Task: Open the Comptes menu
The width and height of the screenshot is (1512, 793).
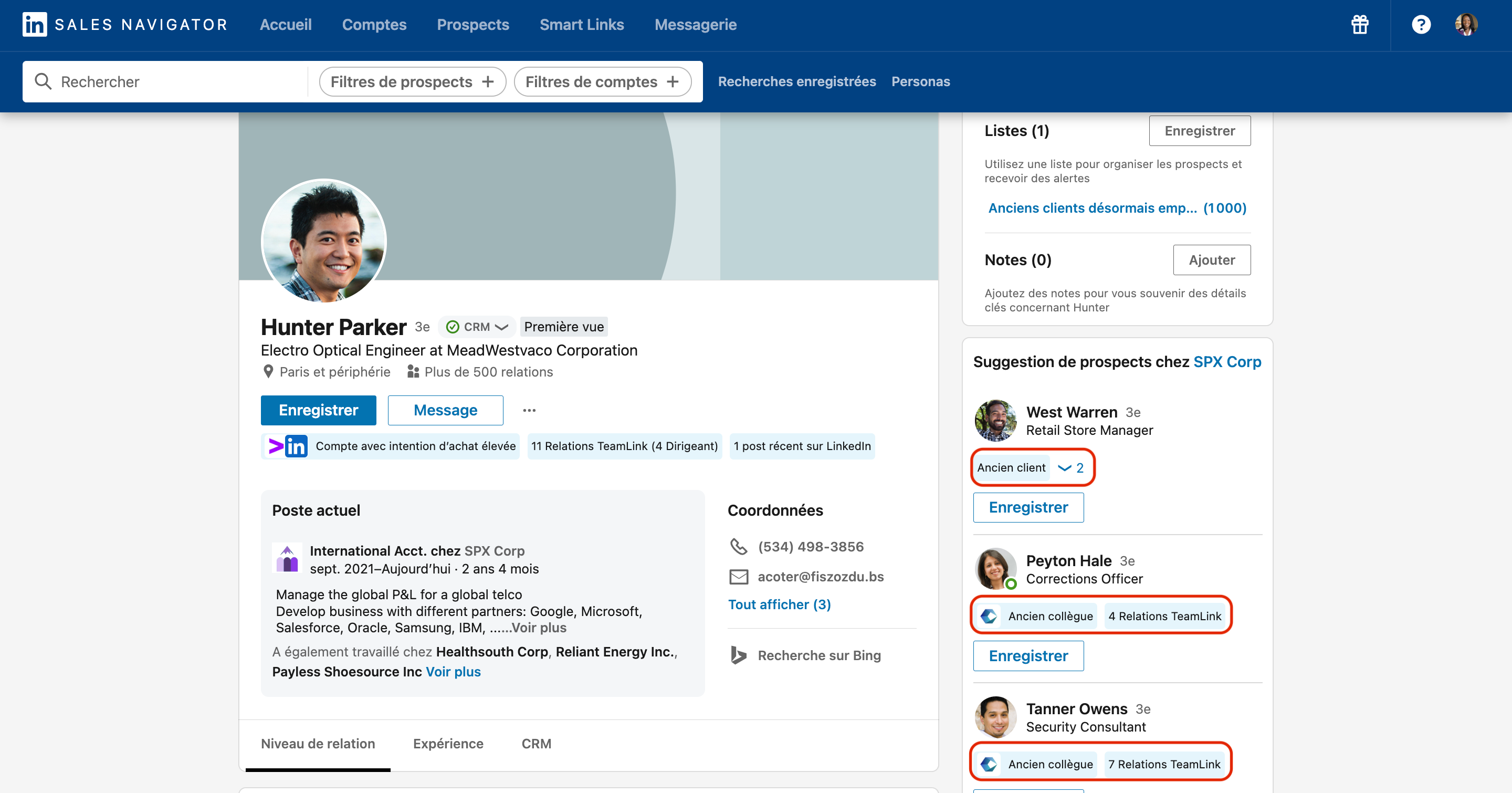Action: [x=374, y=25]
